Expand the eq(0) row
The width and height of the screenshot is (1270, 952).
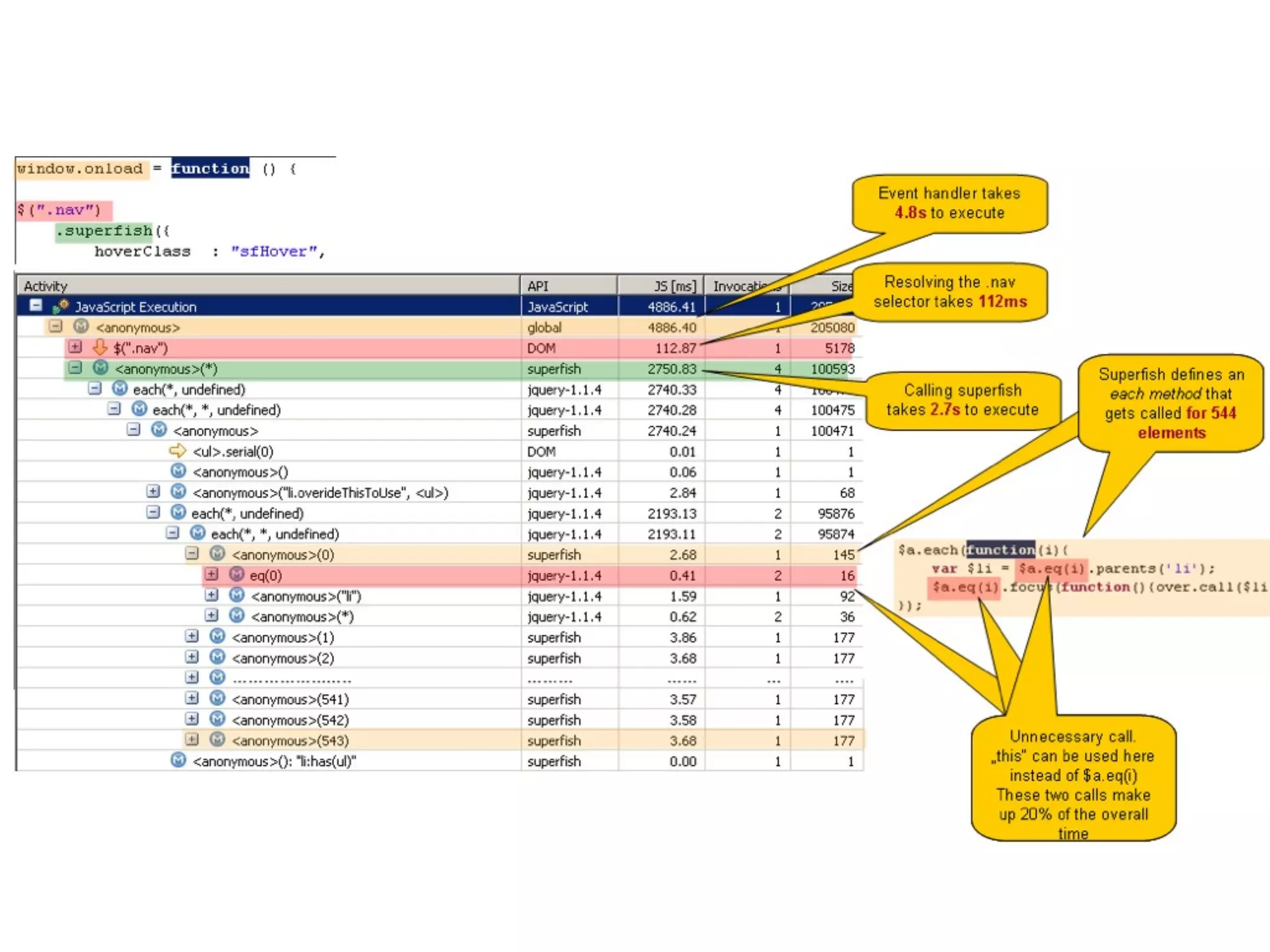[211, 575]
